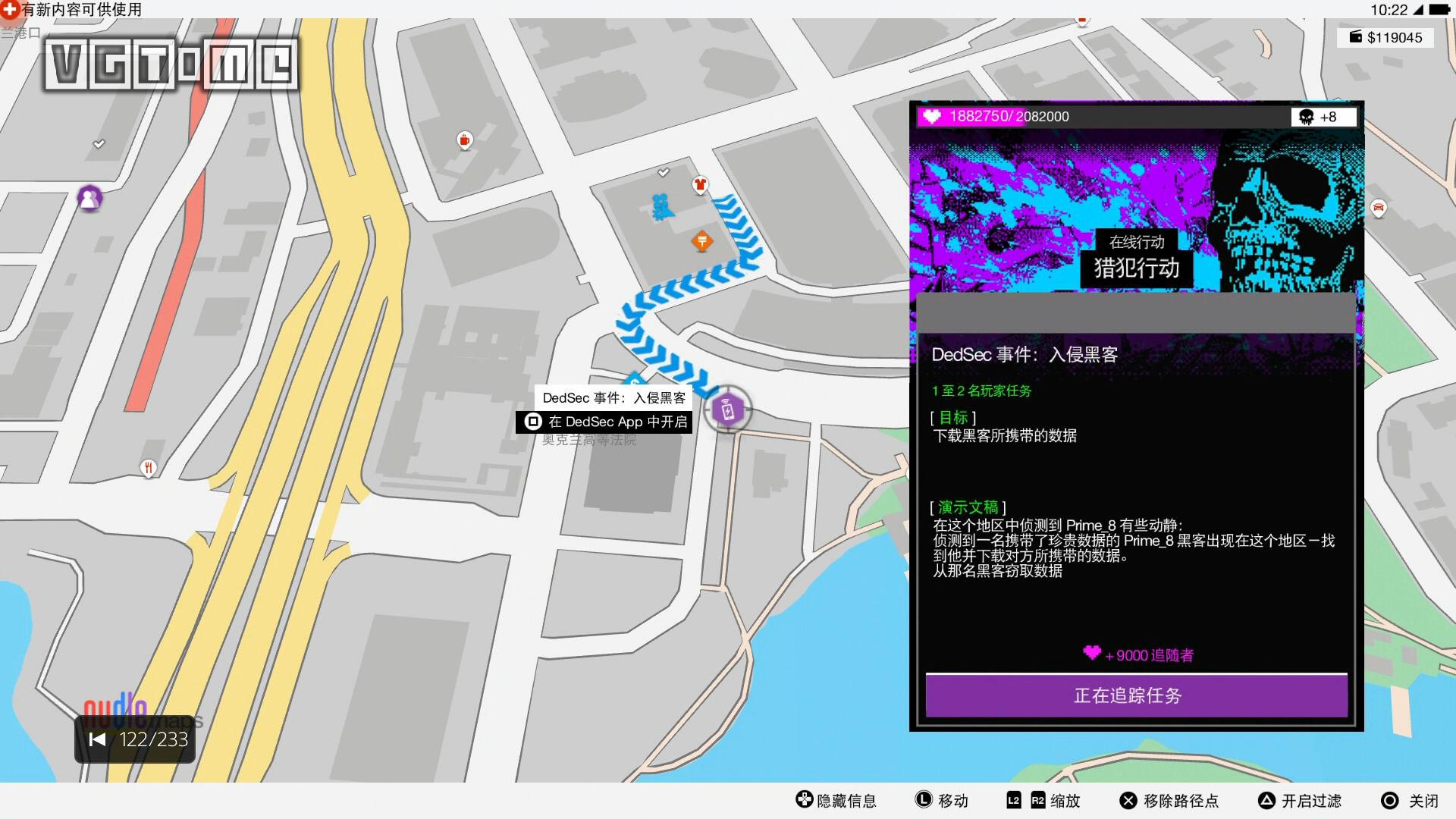Click the 下载黑客所携带的数据 objective text
The image size is (1456, 819).
1005,436
